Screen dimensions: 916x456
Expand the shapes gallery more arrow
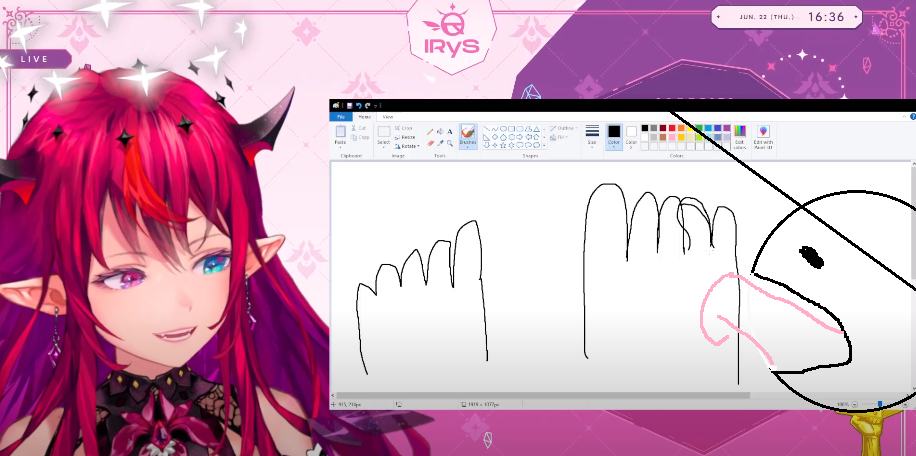pos(544,145)
